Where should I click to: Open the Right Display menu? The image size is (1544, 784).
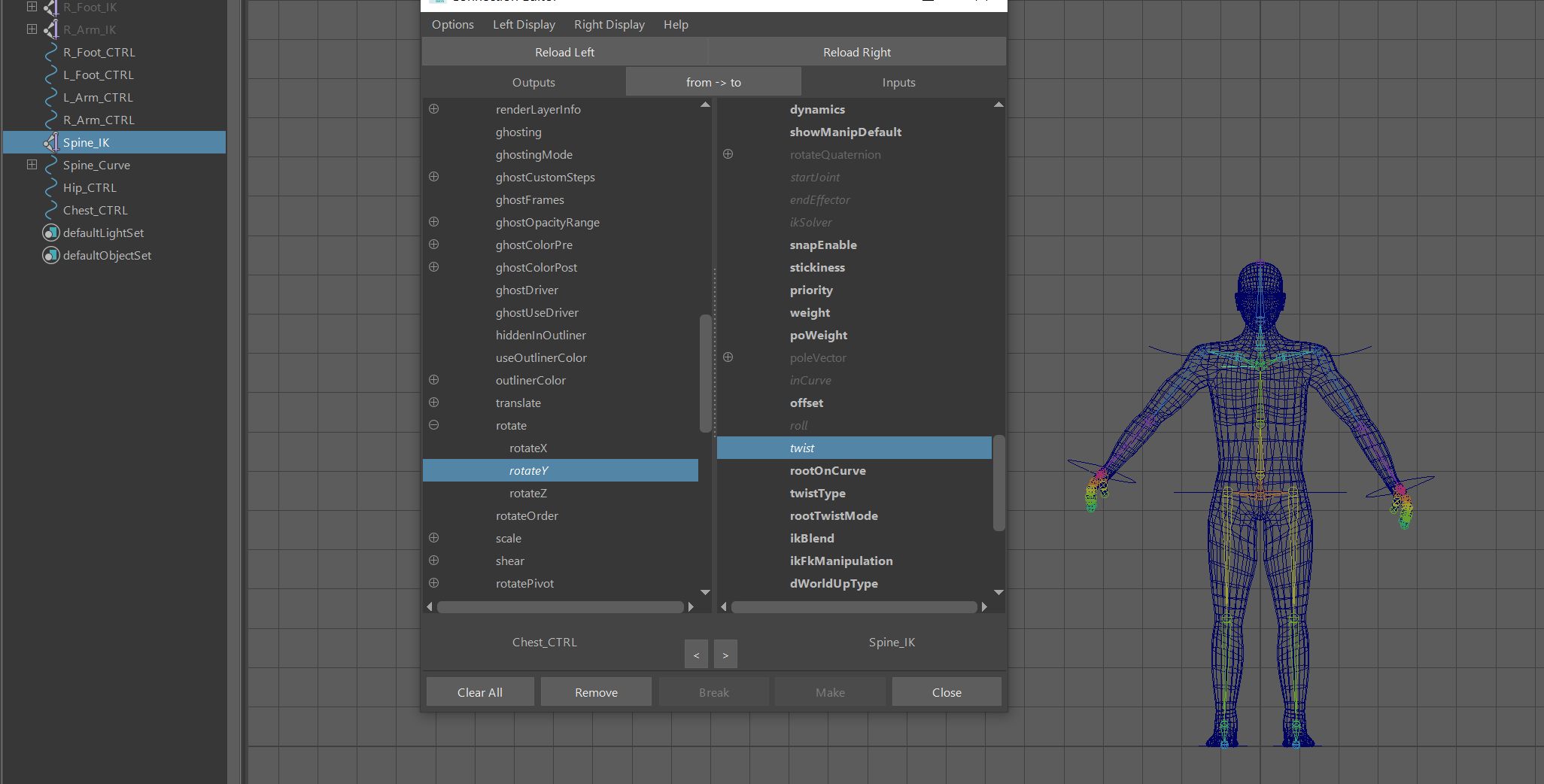609,24
